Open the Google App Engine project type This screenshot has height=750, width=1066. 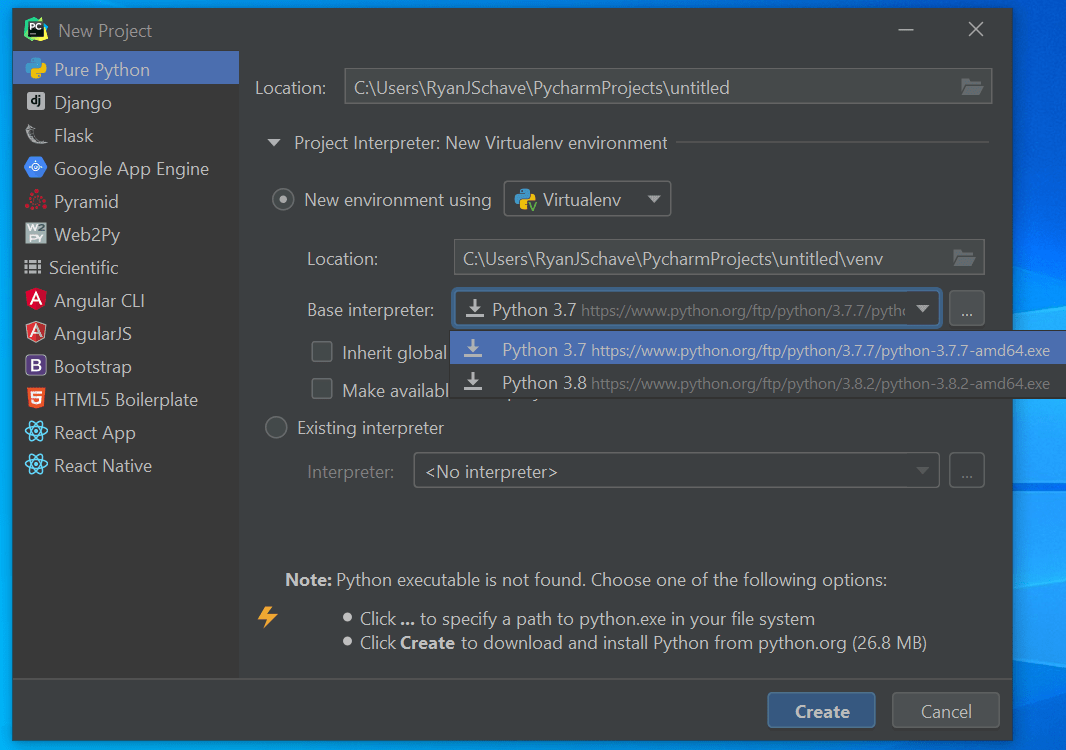coord(123,168)
